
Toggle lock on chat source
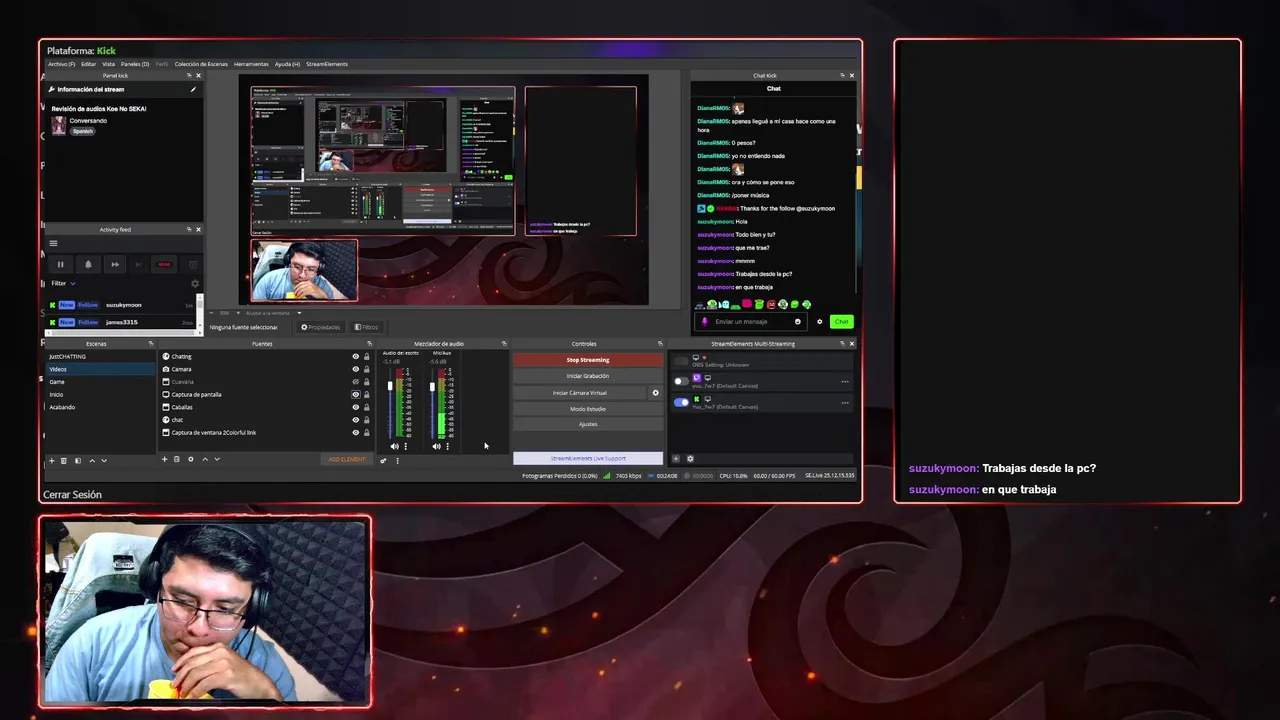click(x=366, y=420)
